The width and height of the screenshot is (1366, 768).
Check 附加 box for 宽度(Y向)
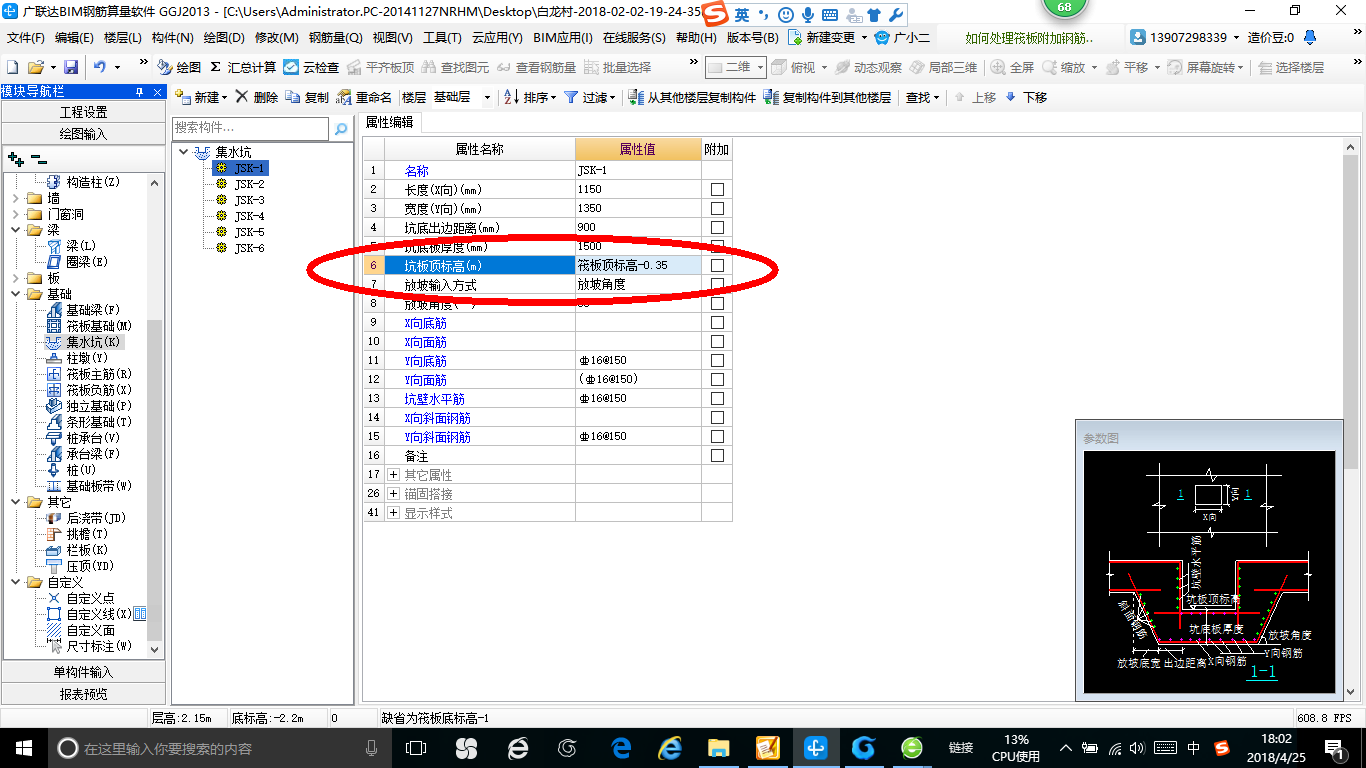[717, 208]
